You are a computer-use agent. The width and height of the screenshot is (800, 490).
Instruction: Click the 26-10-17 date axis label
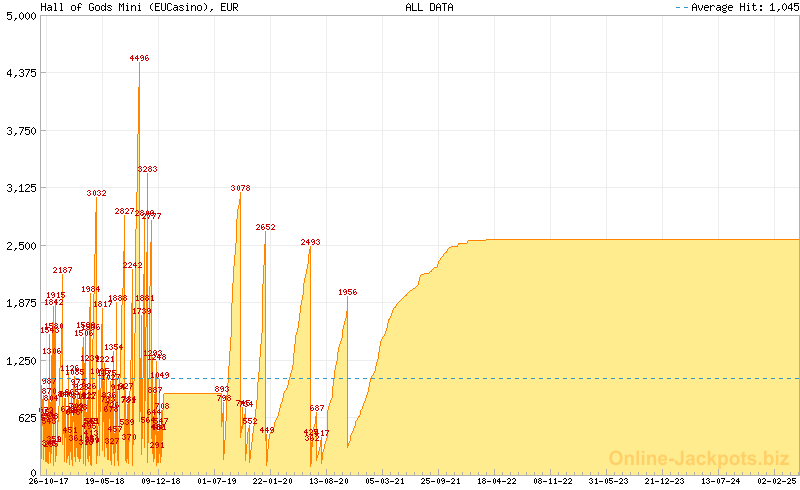(48, 481)
